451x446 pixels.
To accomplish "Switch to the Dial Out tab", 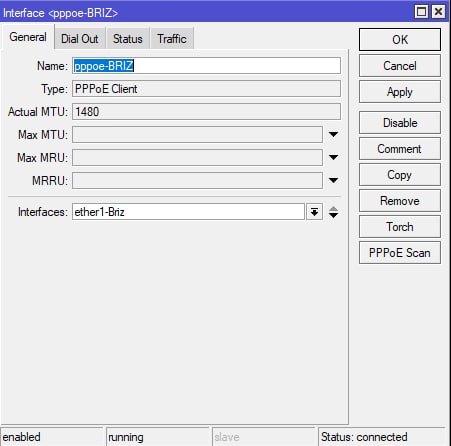I will point(80,39).
